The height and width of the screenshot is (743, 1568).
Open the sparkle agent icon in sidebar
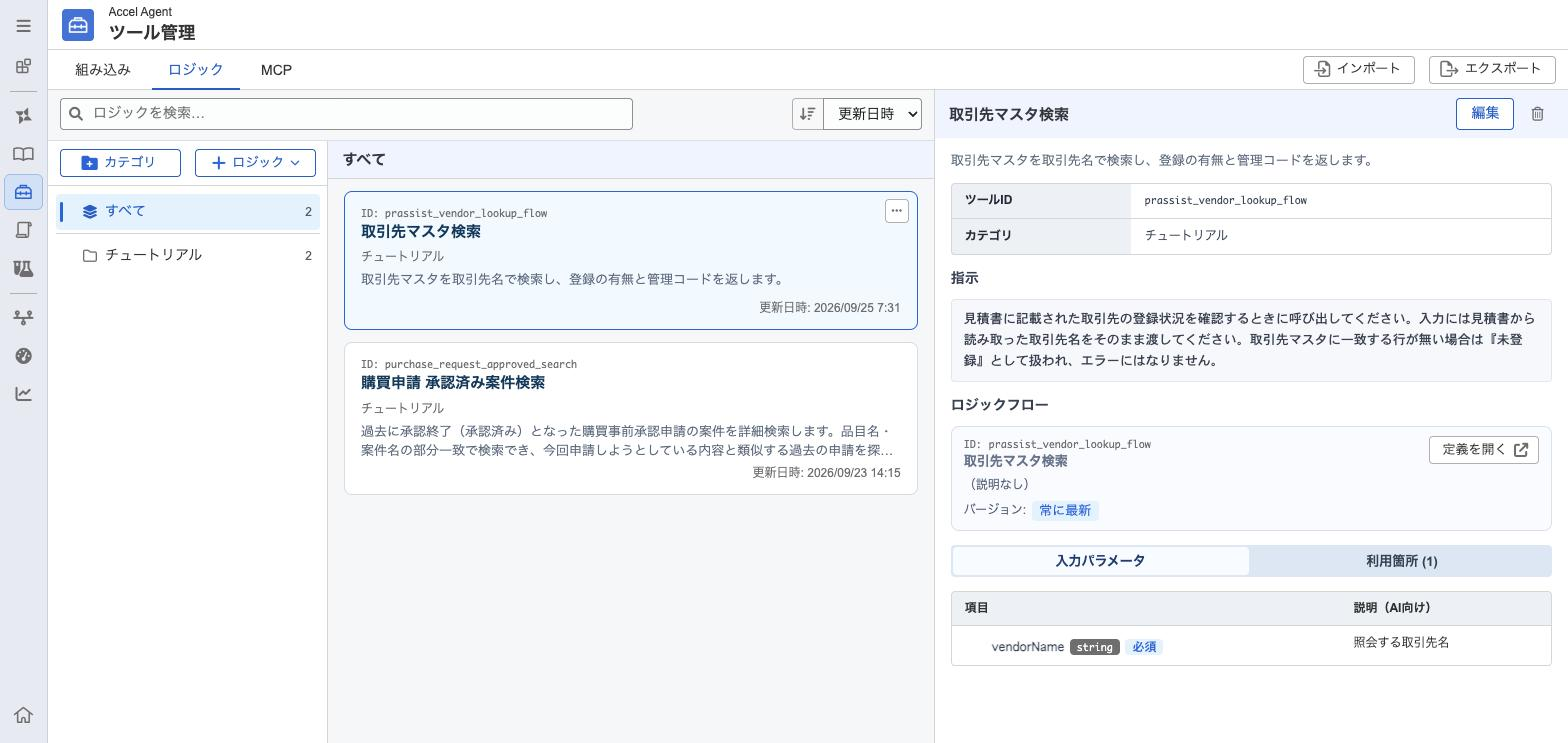23,116
